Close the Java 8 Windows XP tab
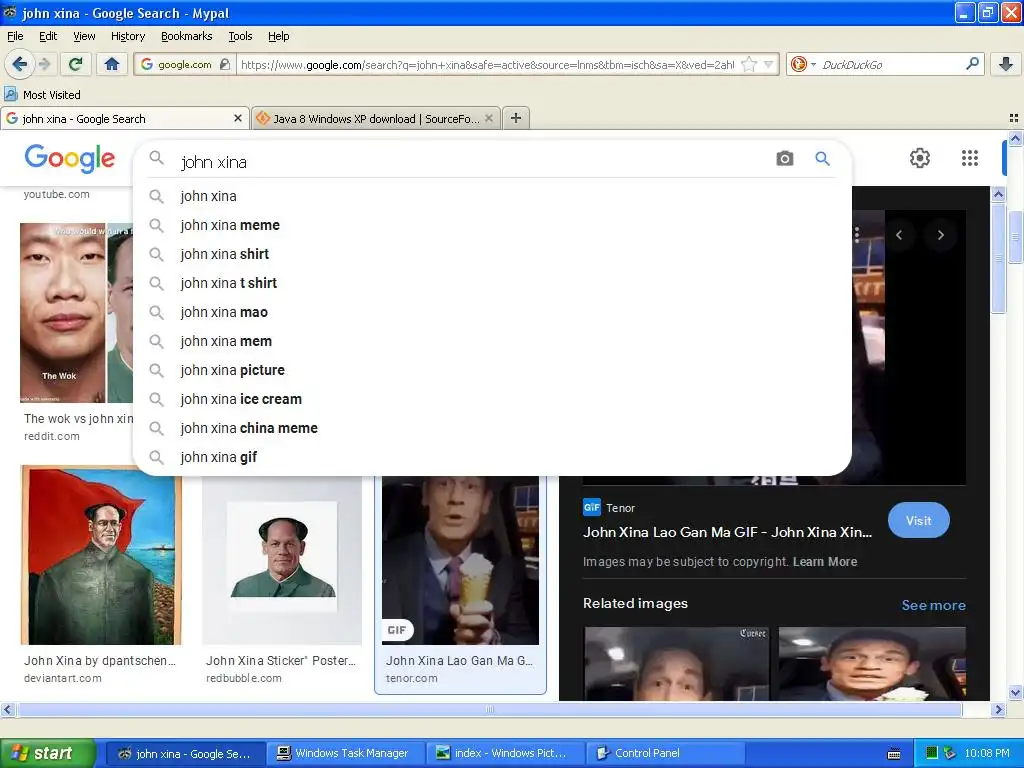Screen dimensions: 1024x768 [x=488, y=118]
